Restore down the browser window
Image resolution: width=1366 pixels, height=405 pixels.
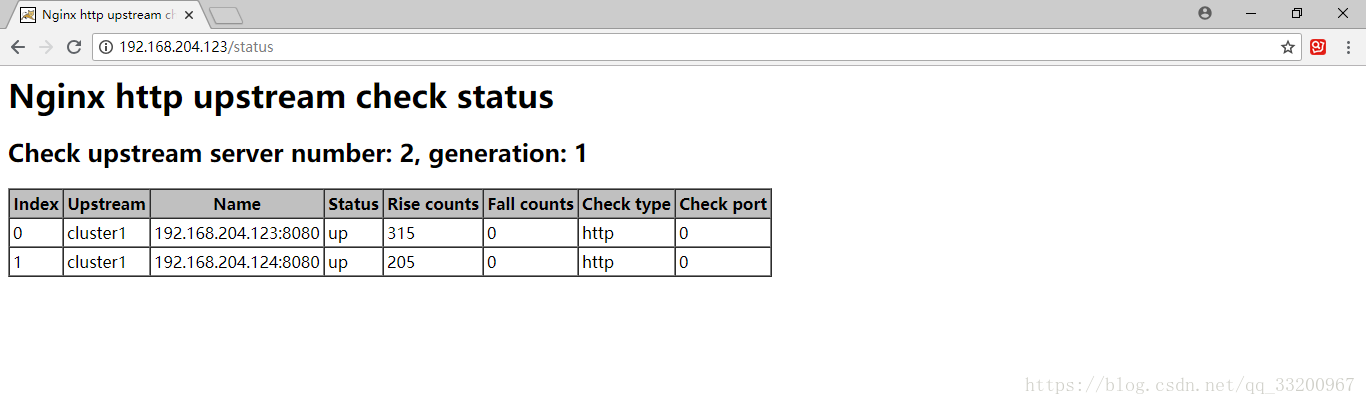(1297, 14)
